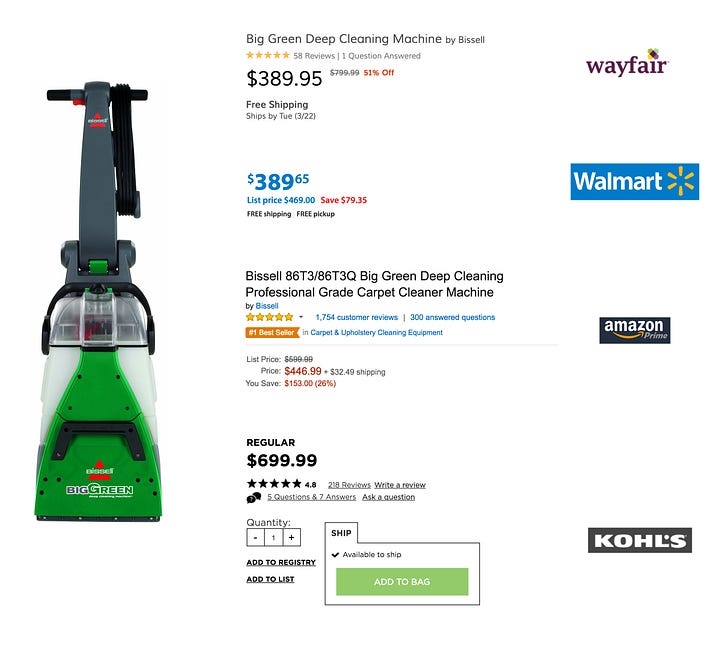Increase quantity with the plus button

(x=291, y=538)
